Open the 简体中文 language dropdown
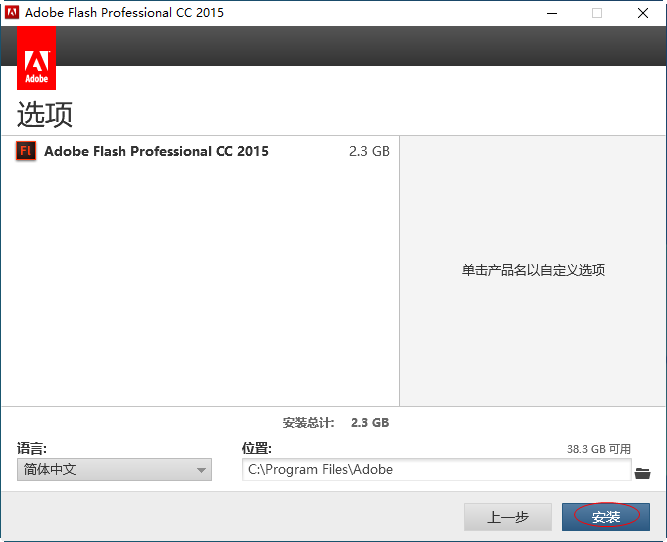 (x=114, y=470)
